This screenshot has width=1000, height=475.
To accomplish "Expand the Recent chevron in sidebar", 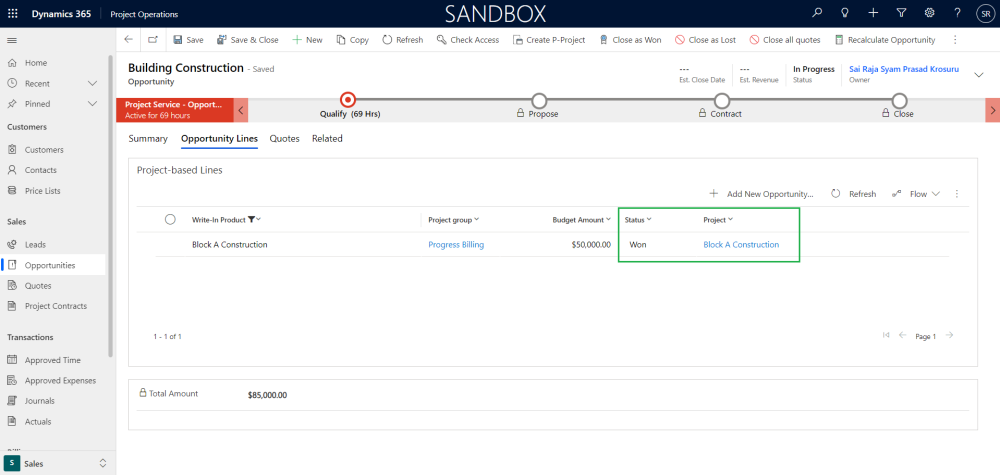I will (x=92, y=84).
